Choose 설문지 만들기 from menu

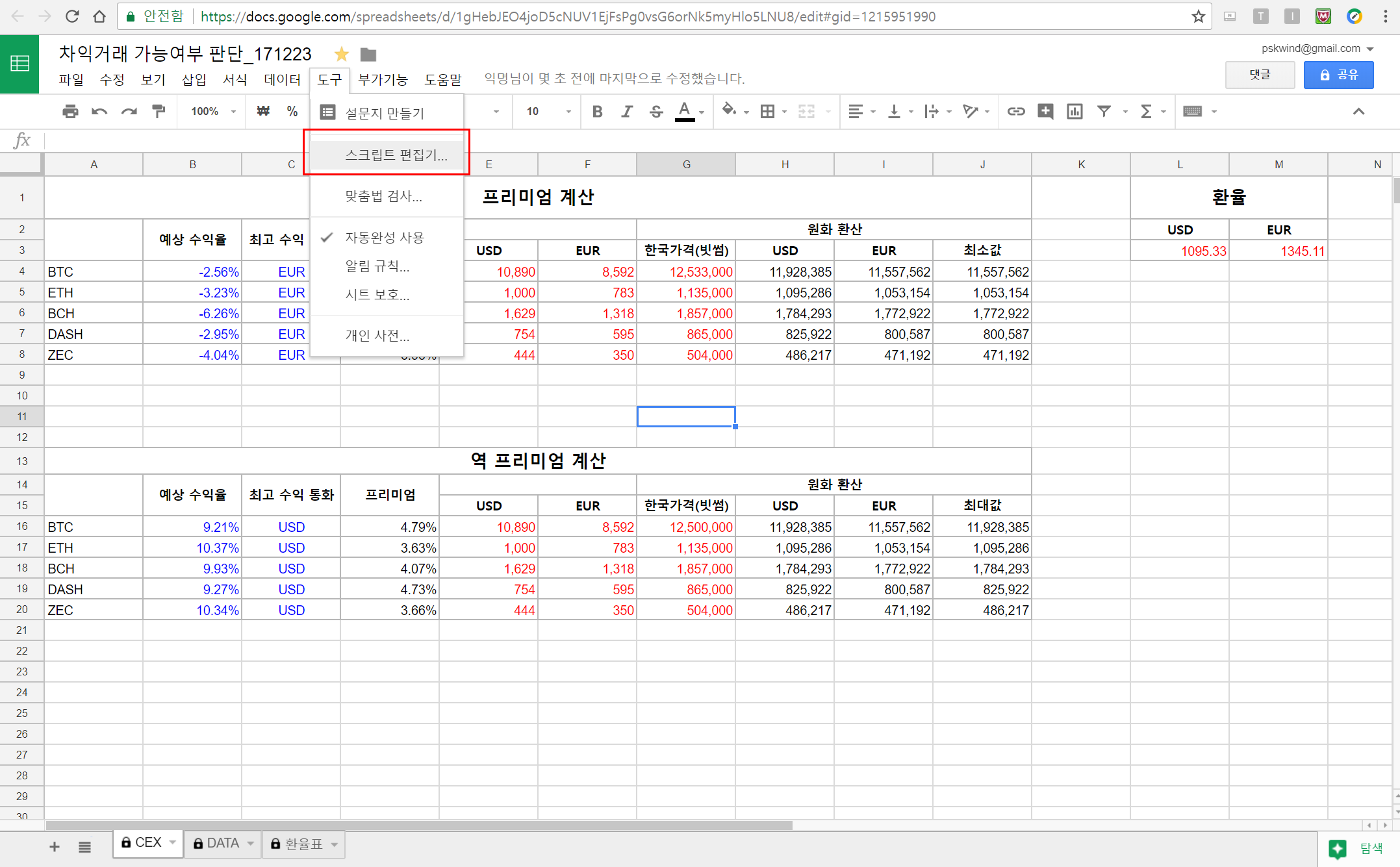tap(387, 113)
